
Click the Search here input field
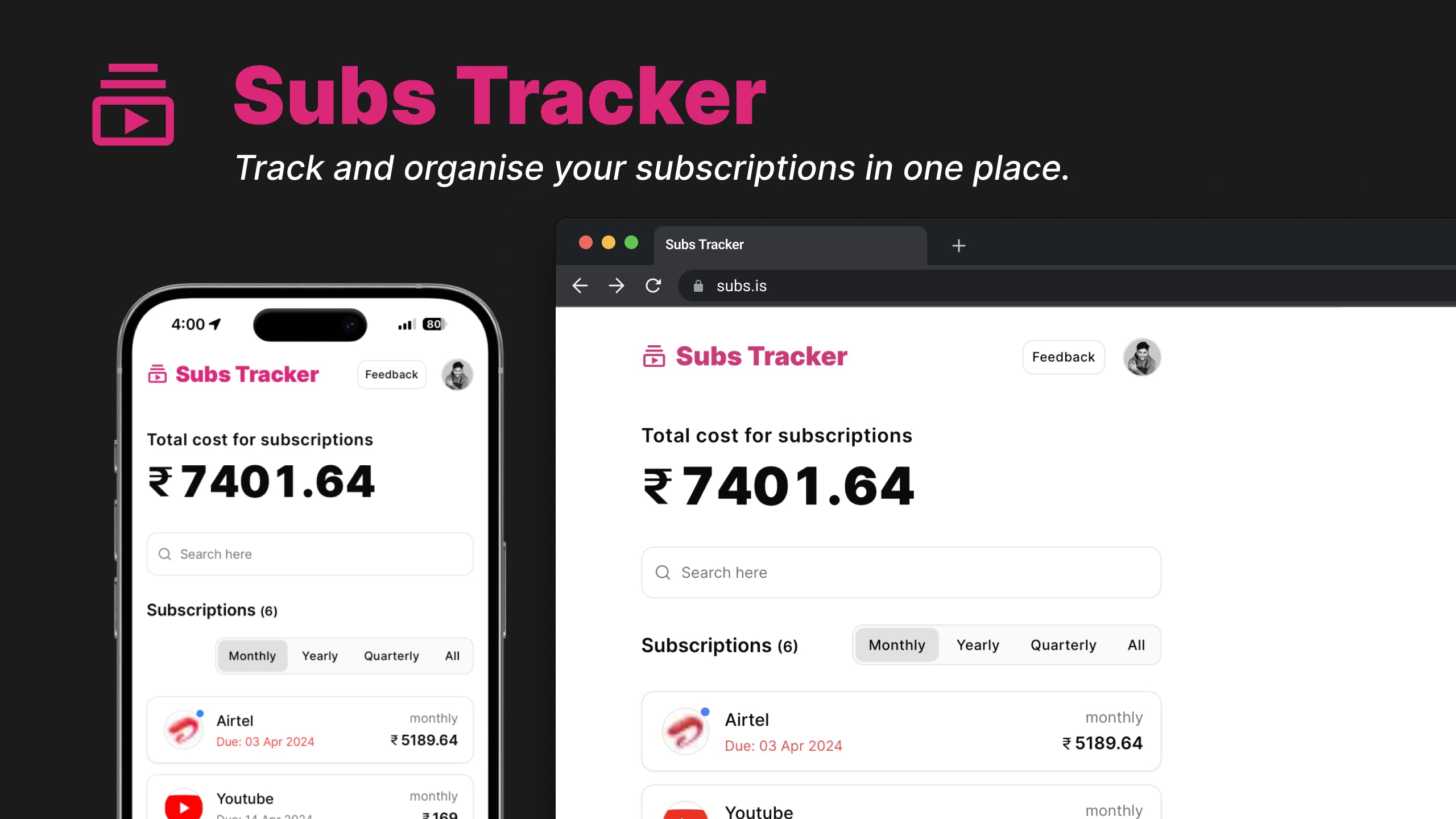[x=900, y=572]
